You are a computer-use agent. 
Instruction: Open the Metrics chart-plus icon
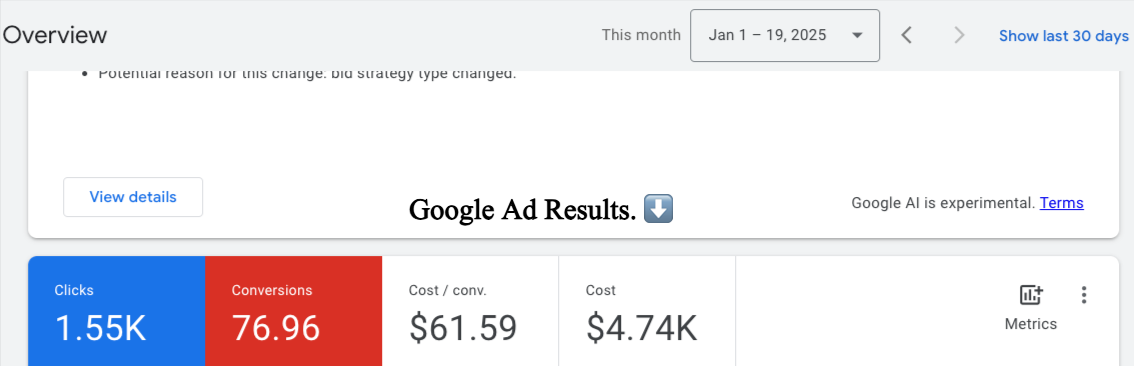[x=1031, y=294]
